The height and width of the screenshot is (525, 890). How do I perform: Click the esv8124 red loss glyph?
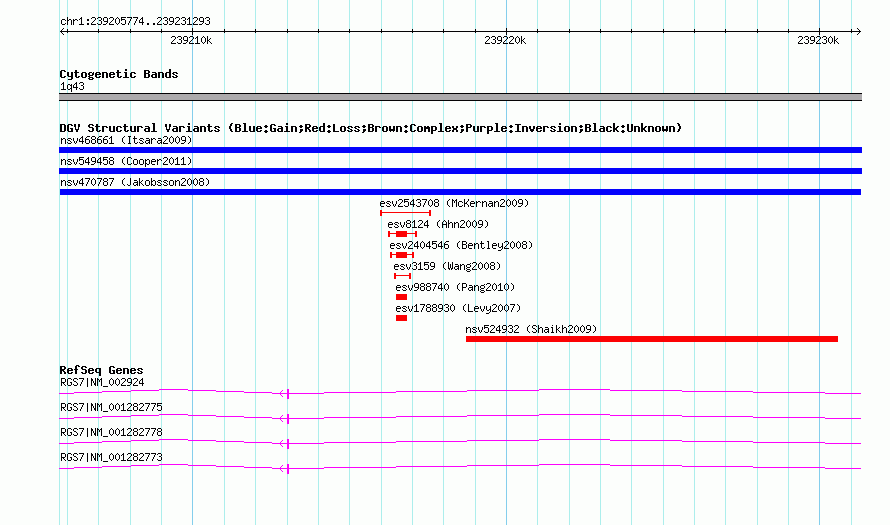click(x=402, y=234)
